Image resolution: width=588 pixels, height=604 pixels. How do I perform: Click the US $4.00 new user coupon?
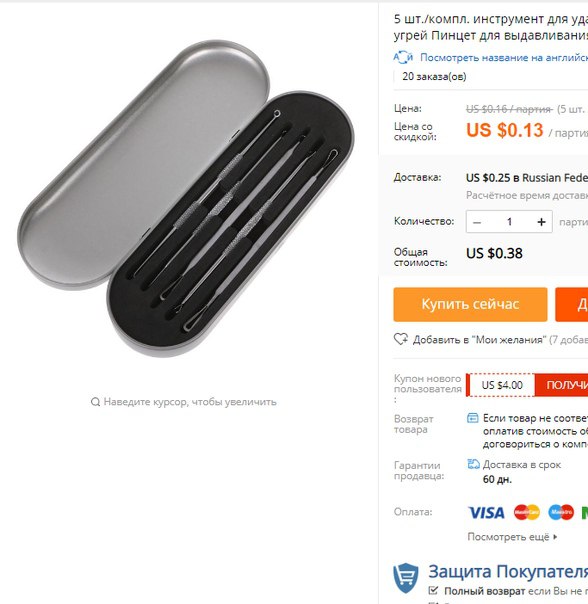pos(502,385)
